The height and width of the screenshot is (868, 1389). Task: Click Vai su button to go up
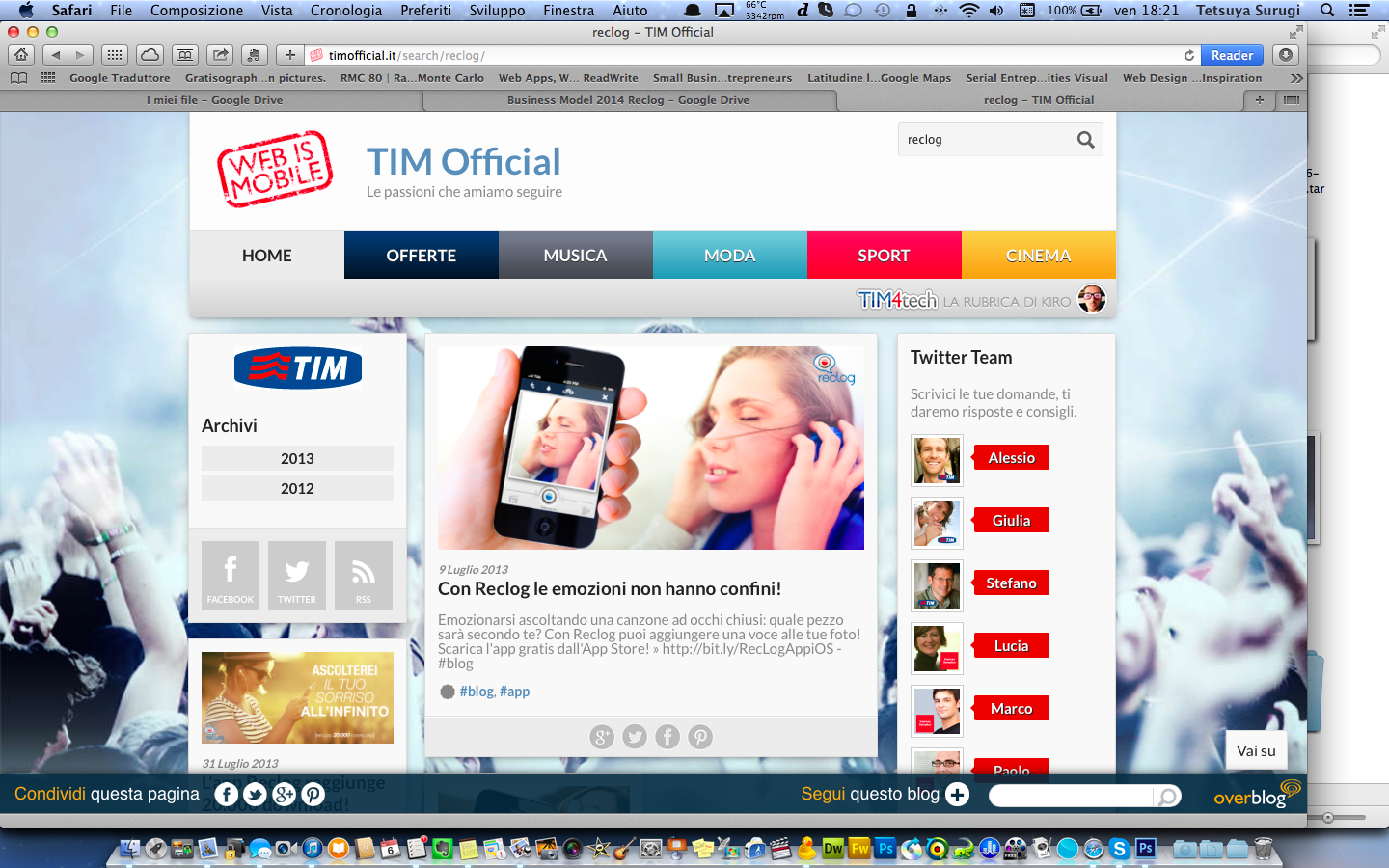(1256, 750)
